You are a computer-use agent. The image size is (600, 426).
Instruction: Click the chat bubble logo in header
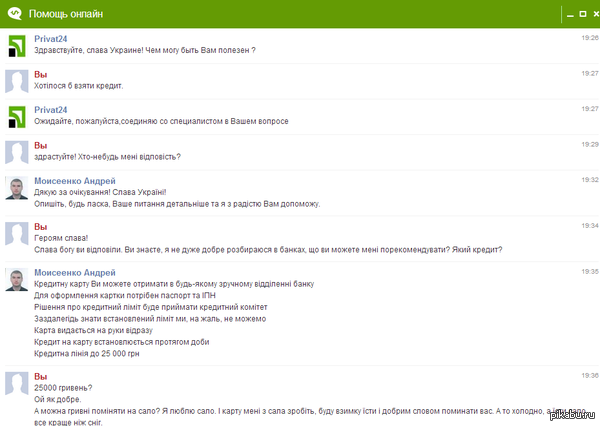point(15,13)
